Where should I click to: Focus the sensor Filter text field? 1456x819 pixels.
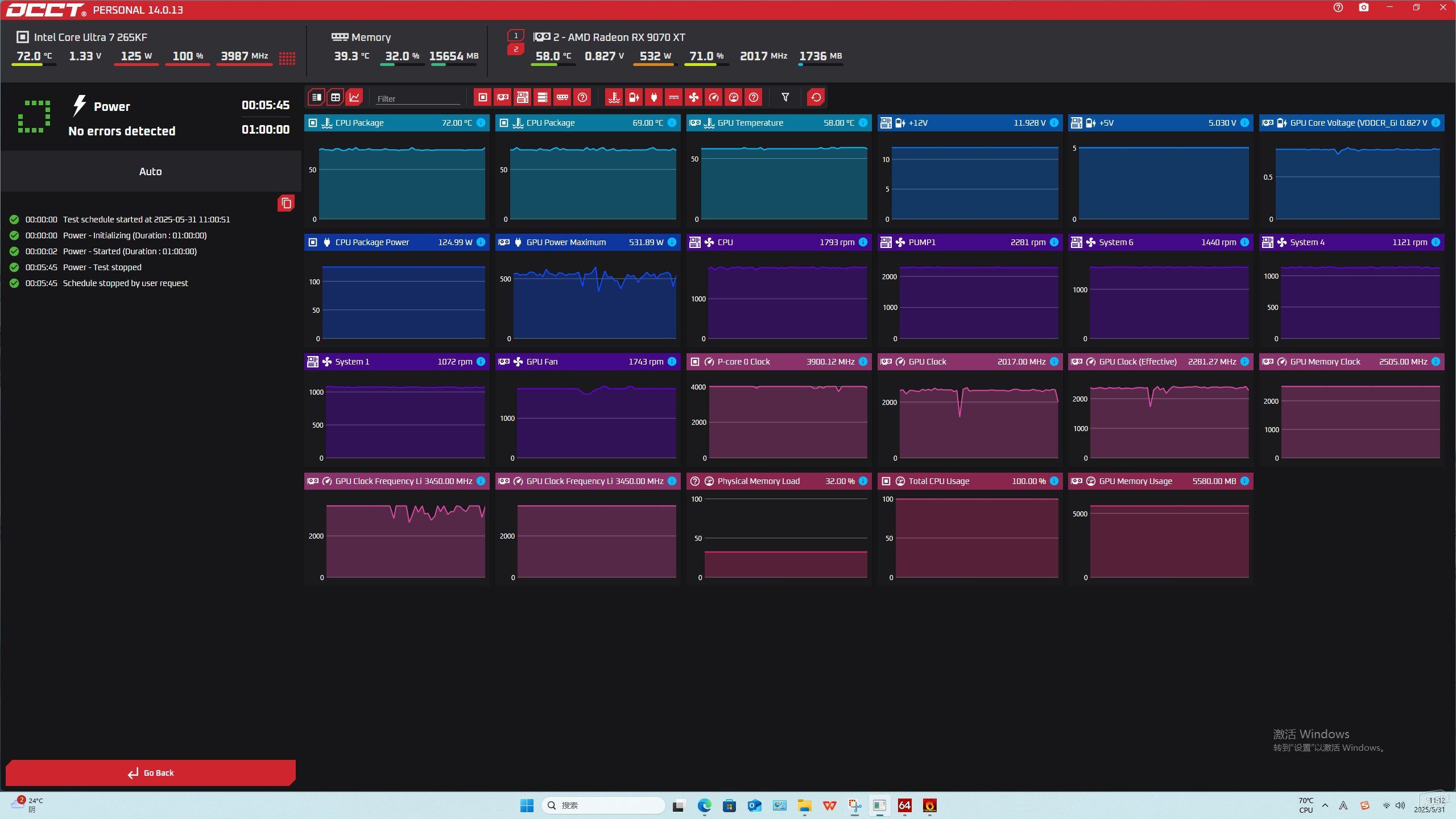pyautogui.click(x=418, y=98)
